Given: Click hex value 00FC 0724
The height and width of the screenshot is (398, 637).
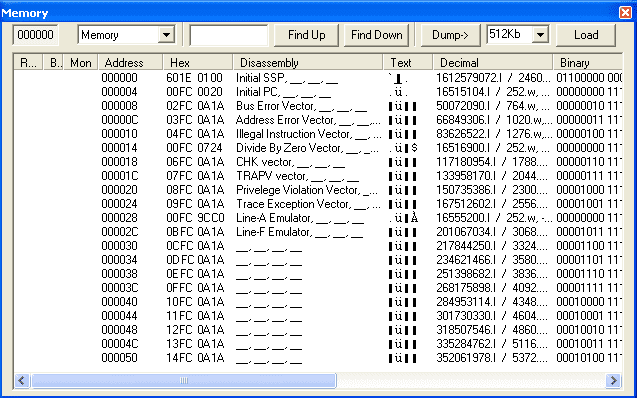Looking at the screenshot, I should 195,148.
